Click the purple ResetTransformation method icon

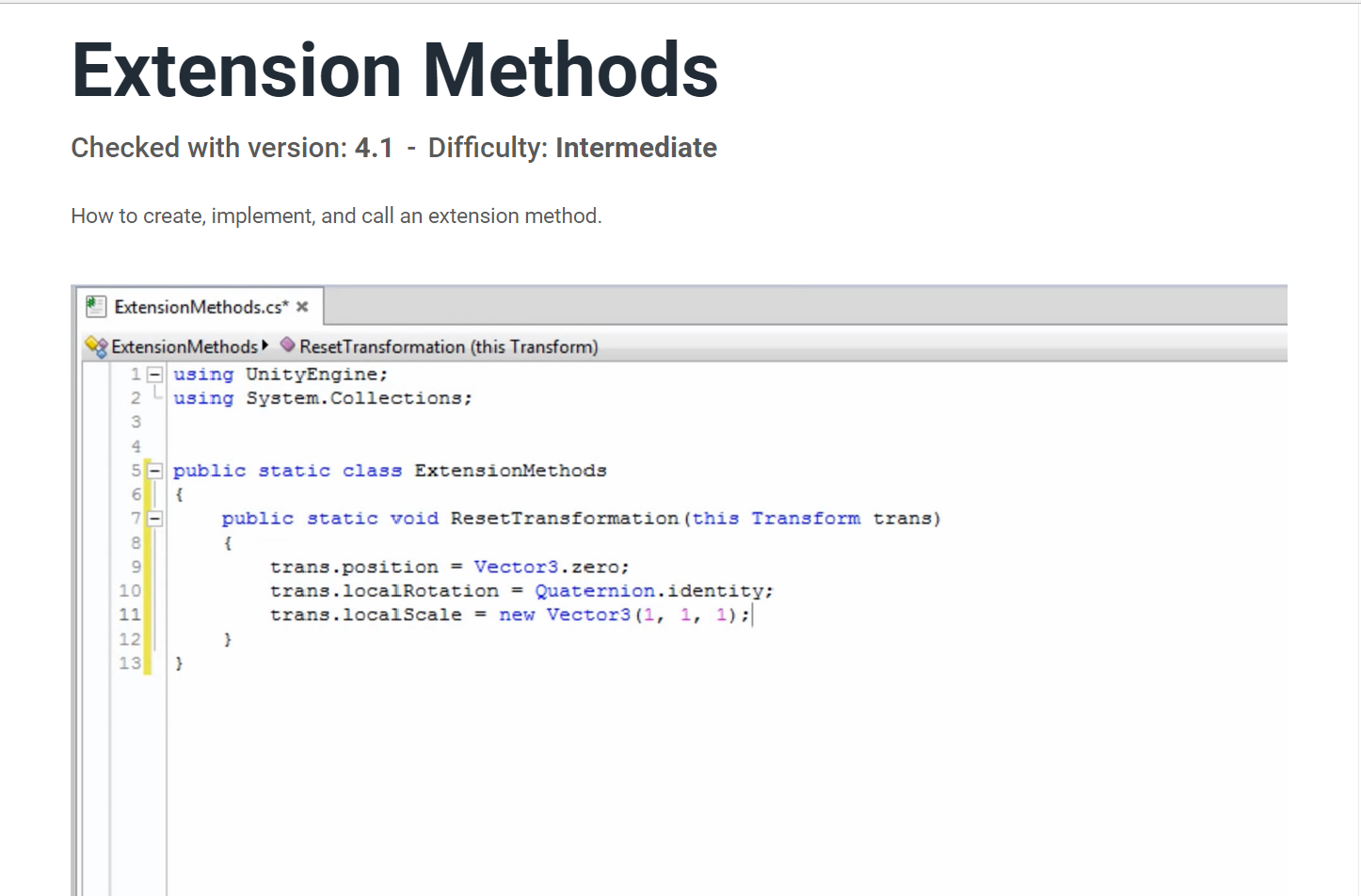tap(288, 344)
